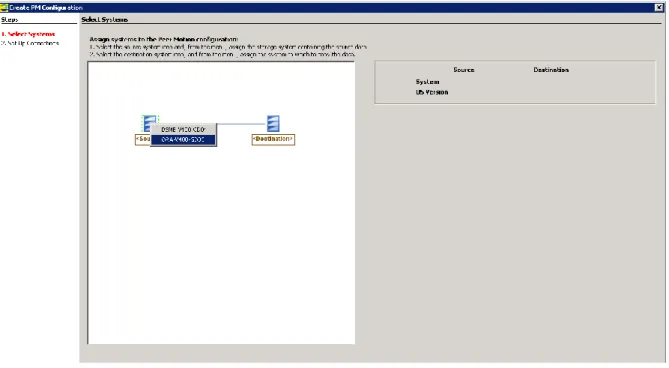
Task: Click the Source column header
Action: click(x=464, y=70)
